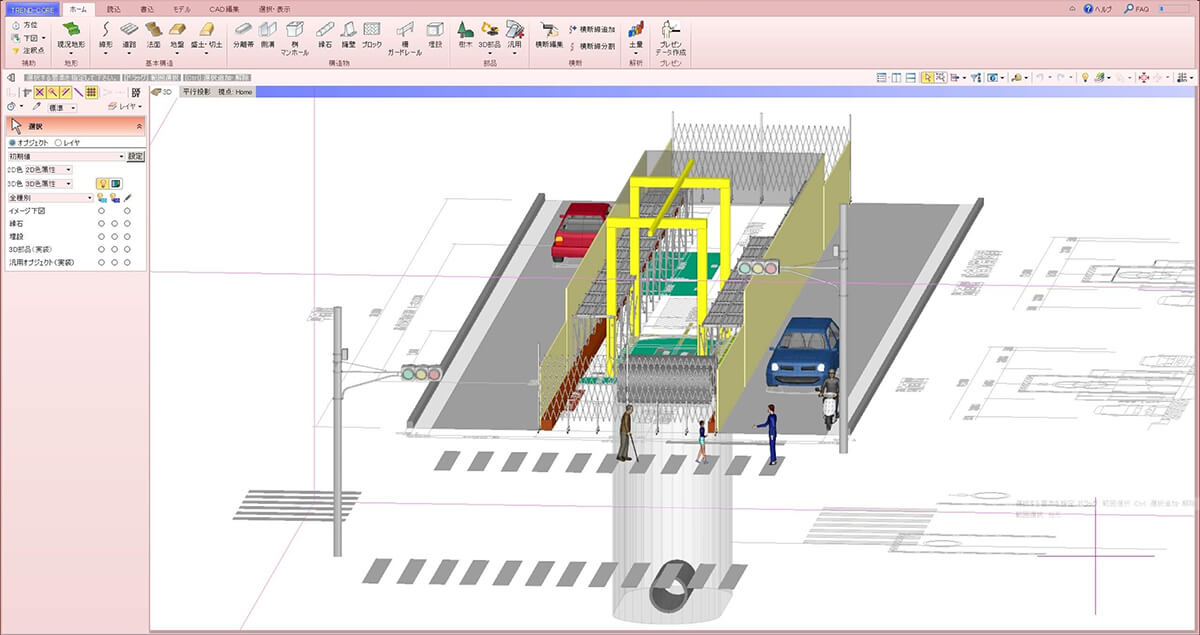Open the 横断編集 cross-section edit tool

click(x=548, y=35)
